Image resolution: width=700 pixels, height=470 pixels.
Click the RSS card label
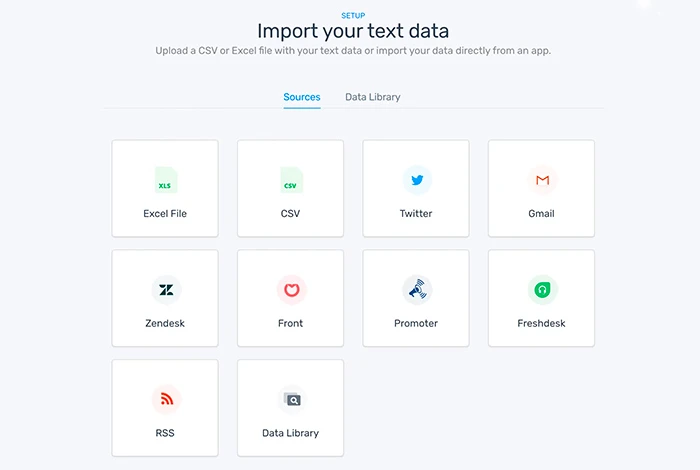pyautogui.click(x=165, y=433)
